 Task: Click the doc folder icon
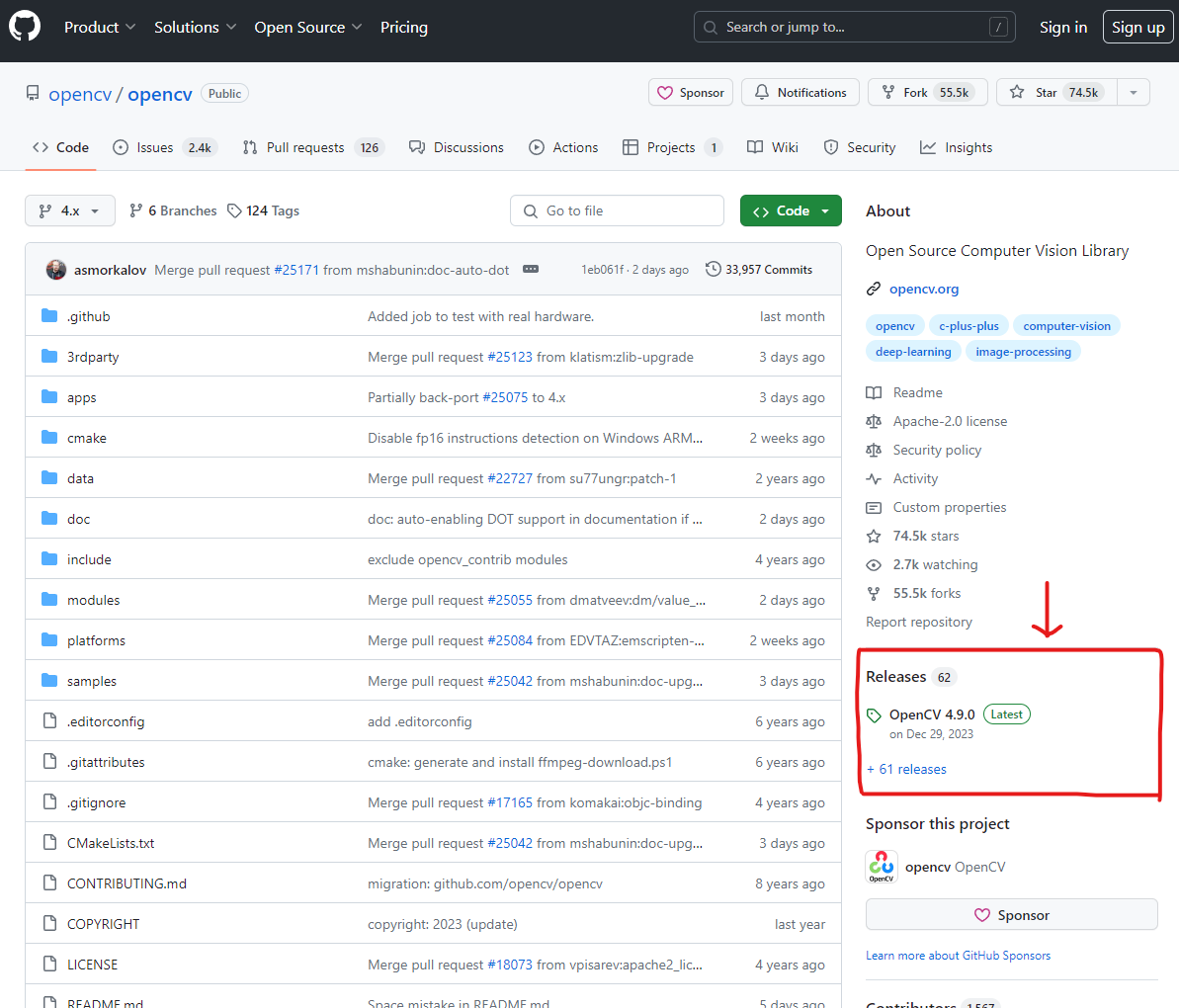(49, 518)
